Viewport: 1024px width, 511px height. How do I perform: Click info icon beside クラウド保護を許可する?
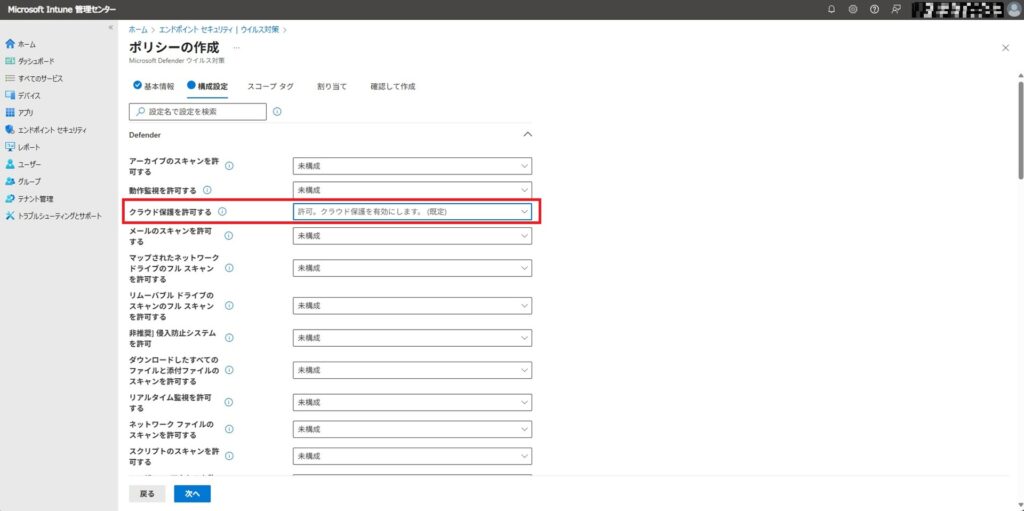(222, 212)
